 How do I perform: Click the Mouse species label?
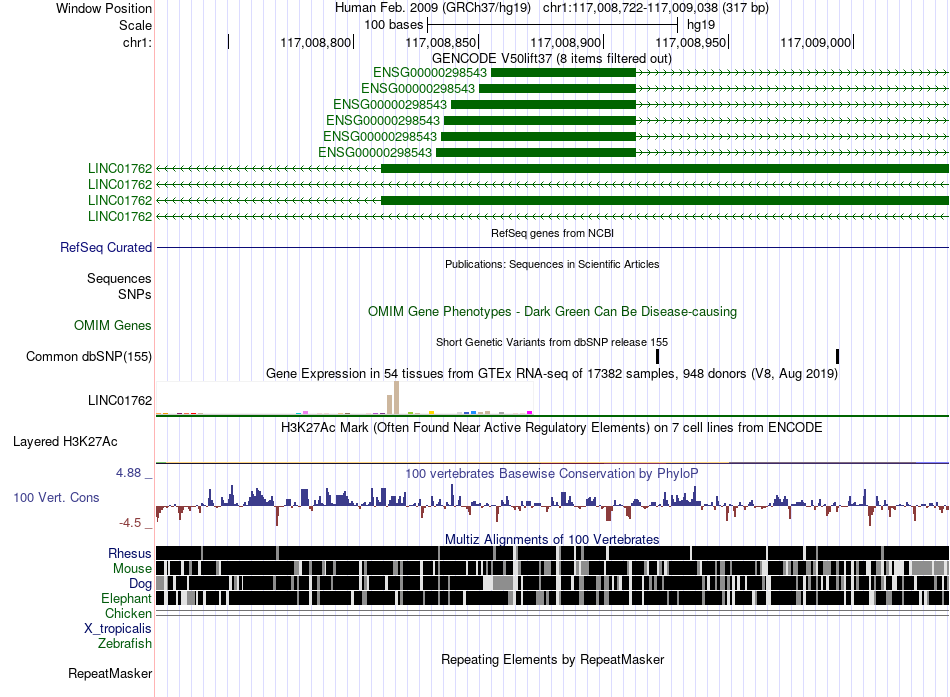tap(132, 569)
